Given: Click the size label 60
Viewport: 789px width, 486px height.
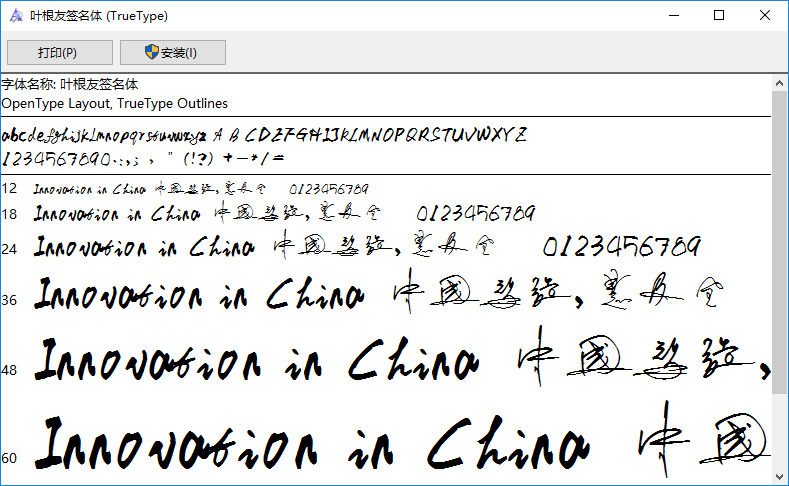Looking at the screenshot, I should pyautogui.click(x=9, y=458).
